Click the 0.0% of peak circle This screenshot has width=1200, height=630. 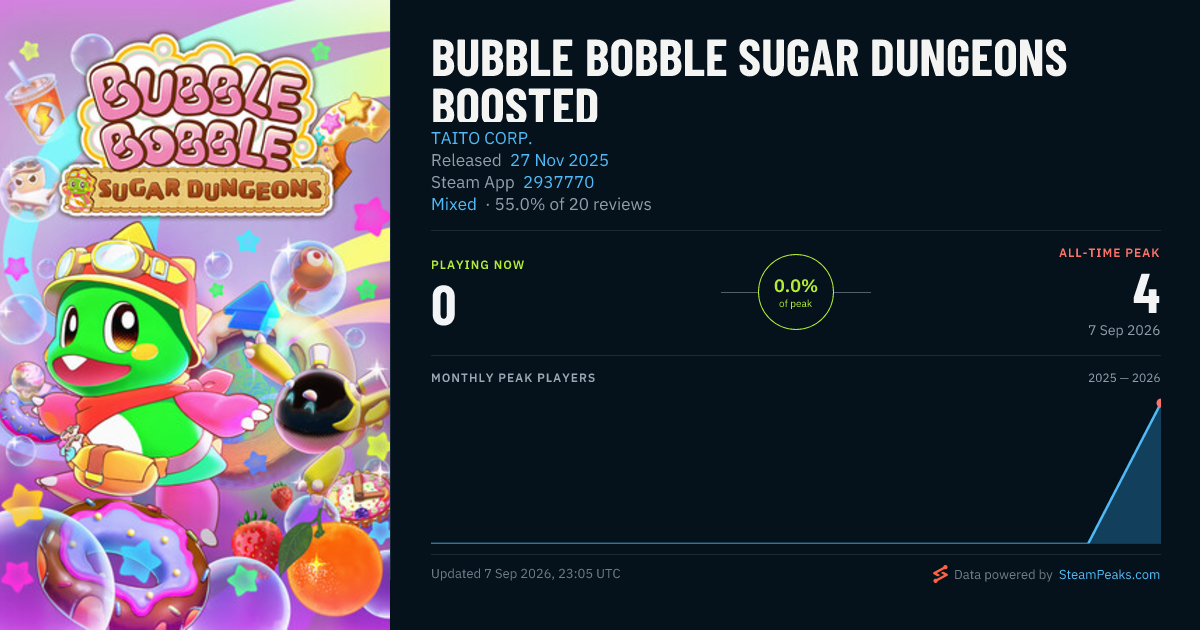coord(796,292)
